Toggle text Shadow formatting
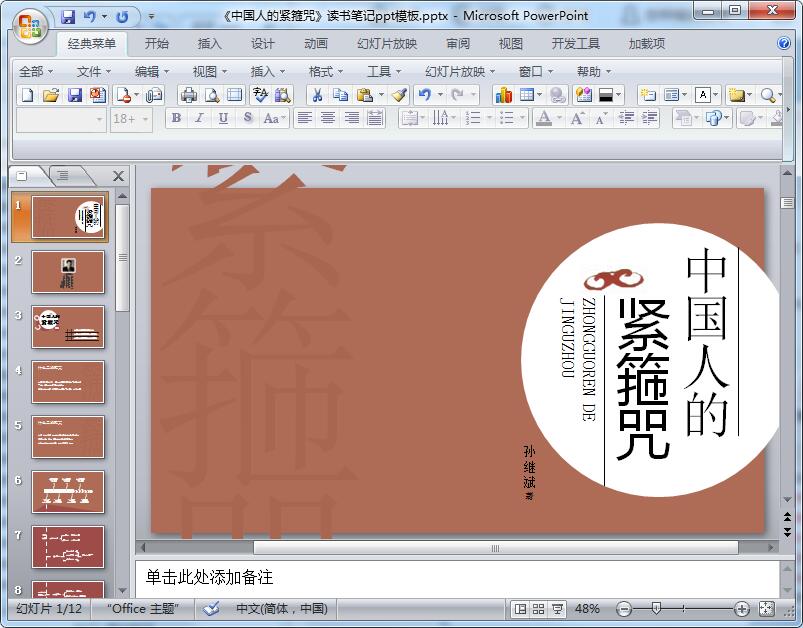The width and height of the screenshot is (803, 628). [248, 118]
